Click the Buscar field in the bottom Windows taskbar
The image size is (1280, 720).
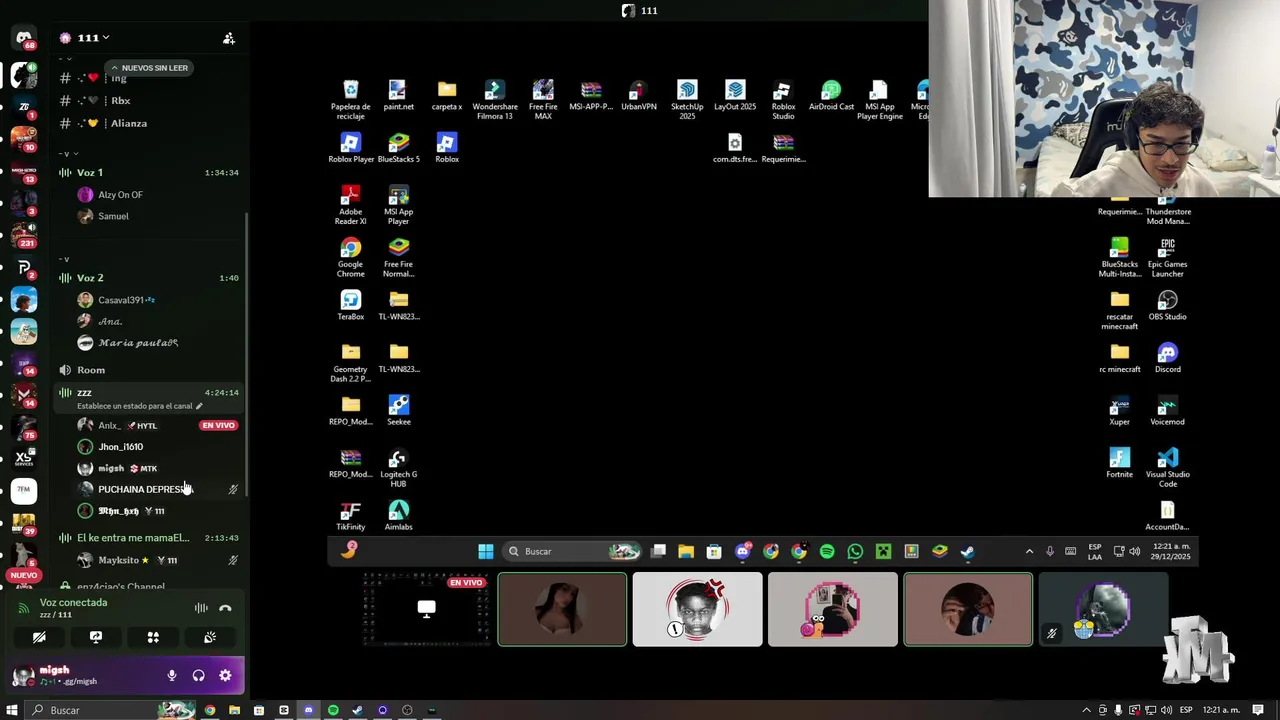[x=109, y=710]
